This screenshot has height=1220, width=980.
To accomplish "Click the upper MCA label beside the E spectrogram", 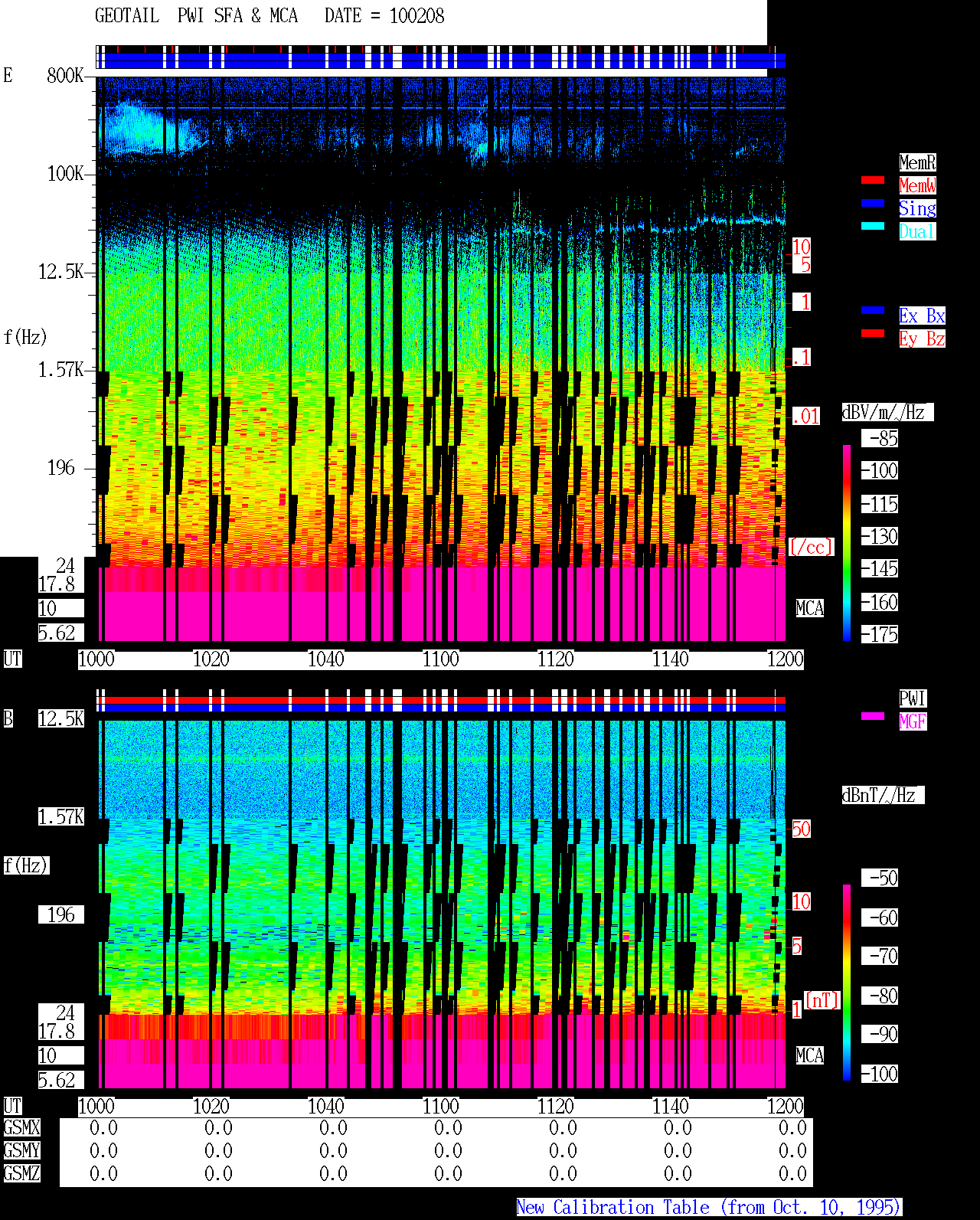I will coord(810,608).
